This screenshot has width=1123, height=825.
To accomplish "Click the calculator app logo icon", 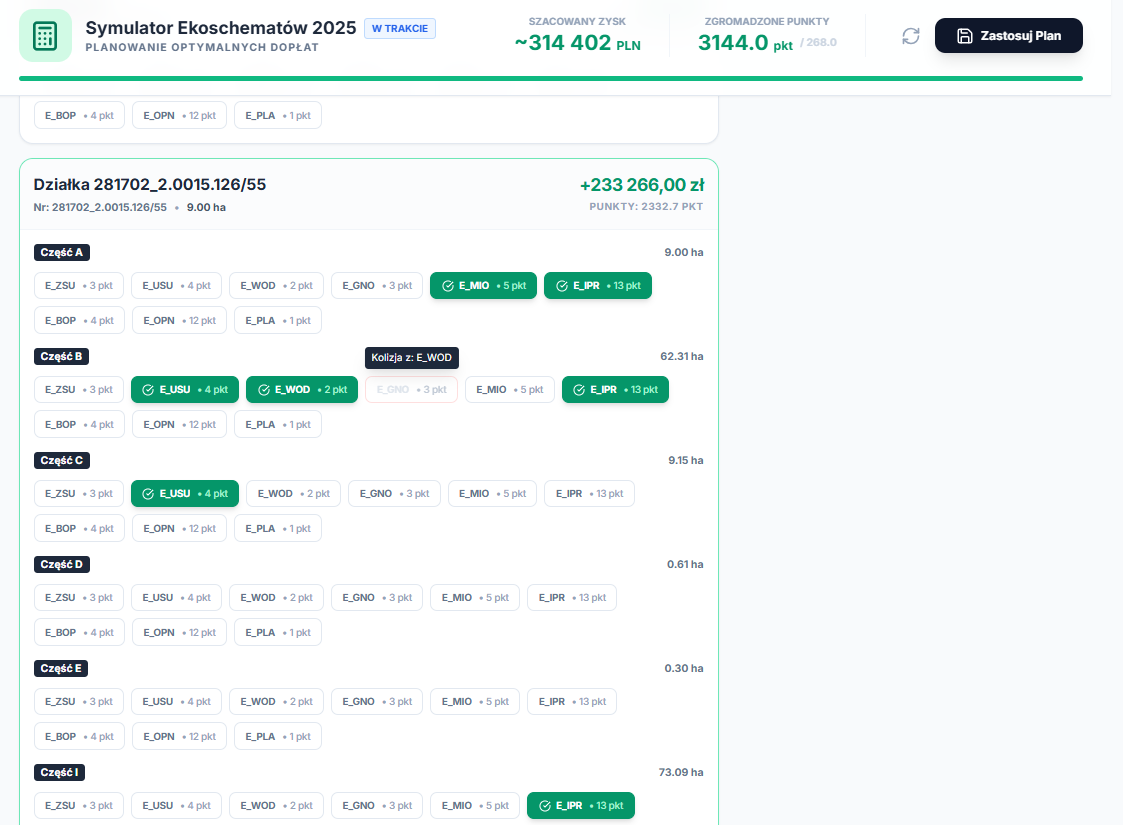I will coord(45,36).
